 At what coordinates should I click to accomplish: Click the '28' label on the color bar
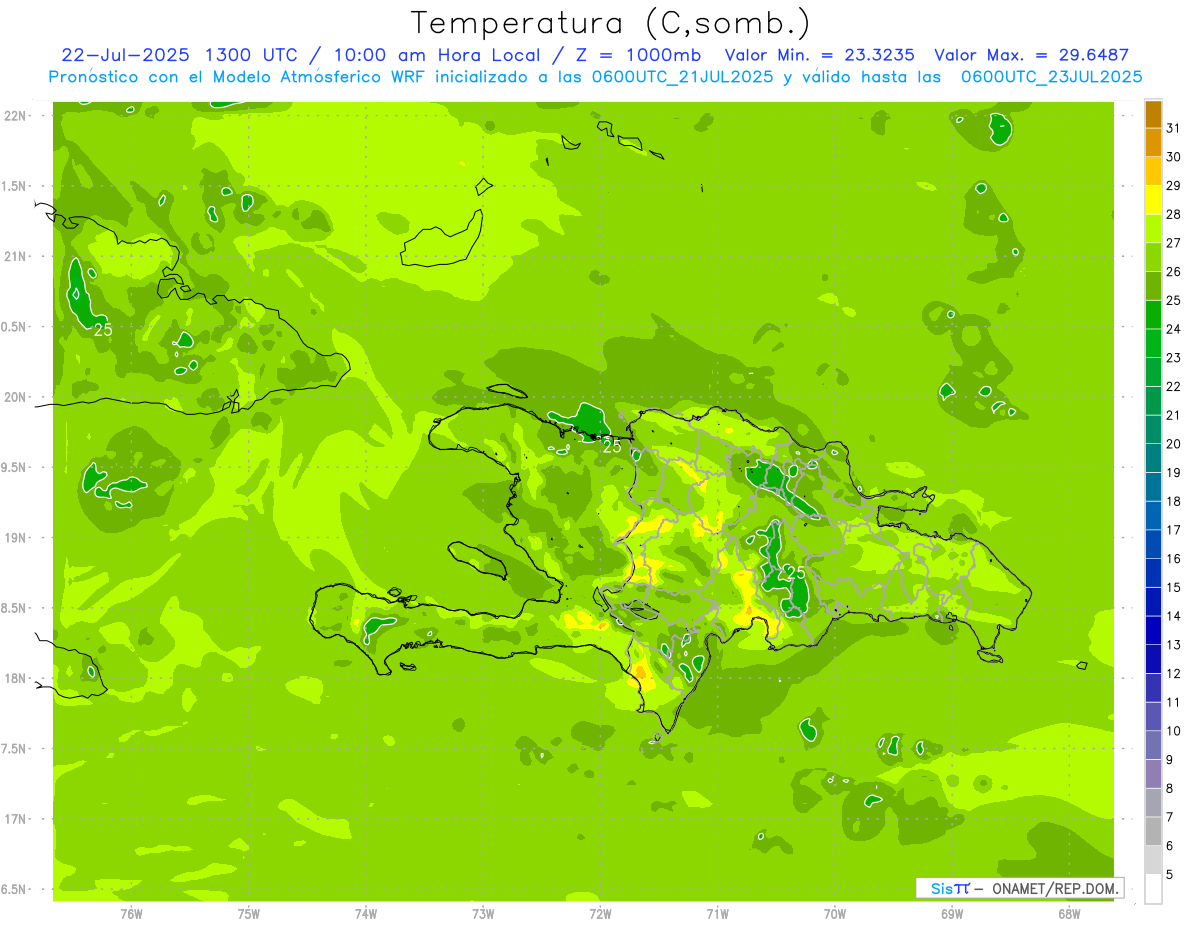pos(1174,214)
